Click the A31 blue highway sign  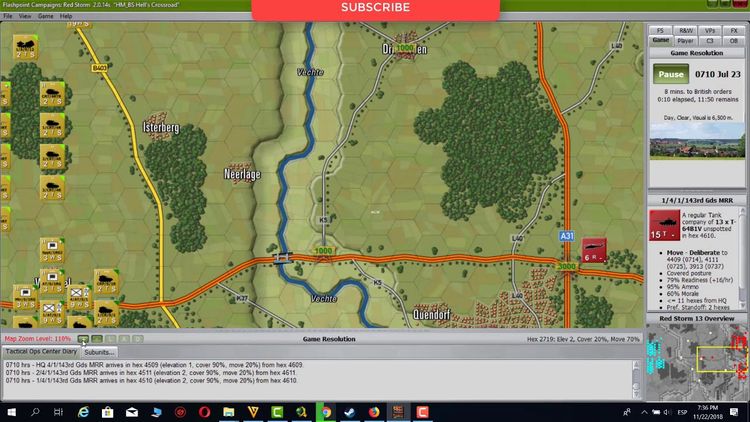(x=566, y=236)
